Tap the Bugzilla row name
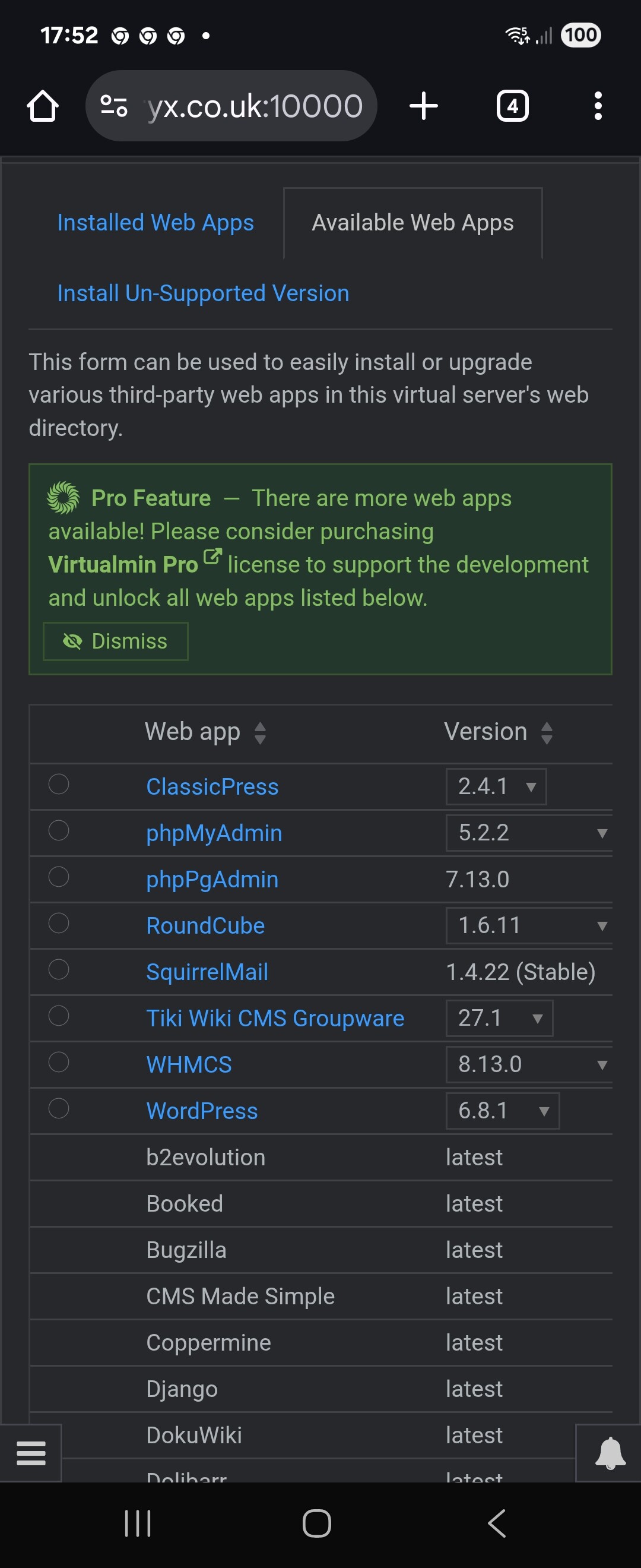641x1568 pixels. coord(186,1249)
